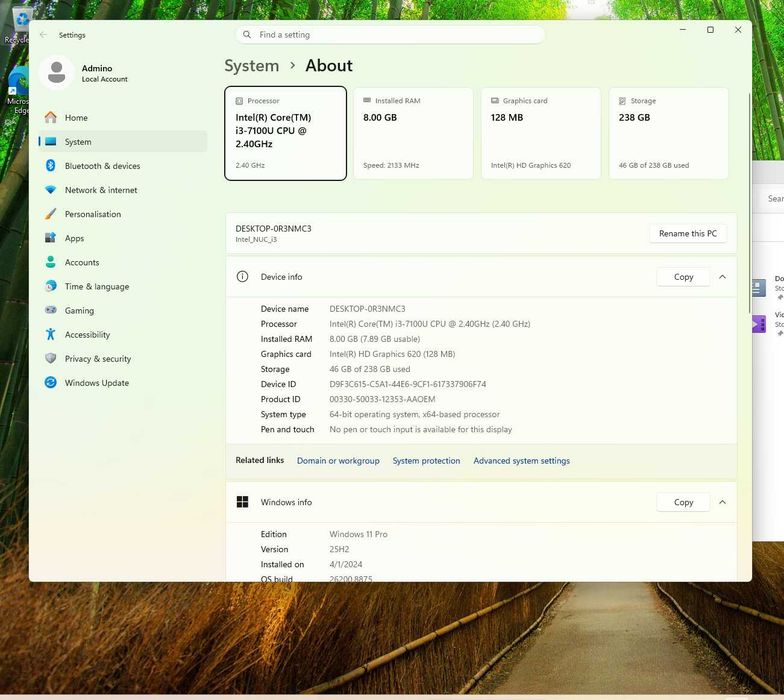Click the Accessibility figure icon
Image resolution: width=784 pixels, height=700 pixels.
click(50, 334)
